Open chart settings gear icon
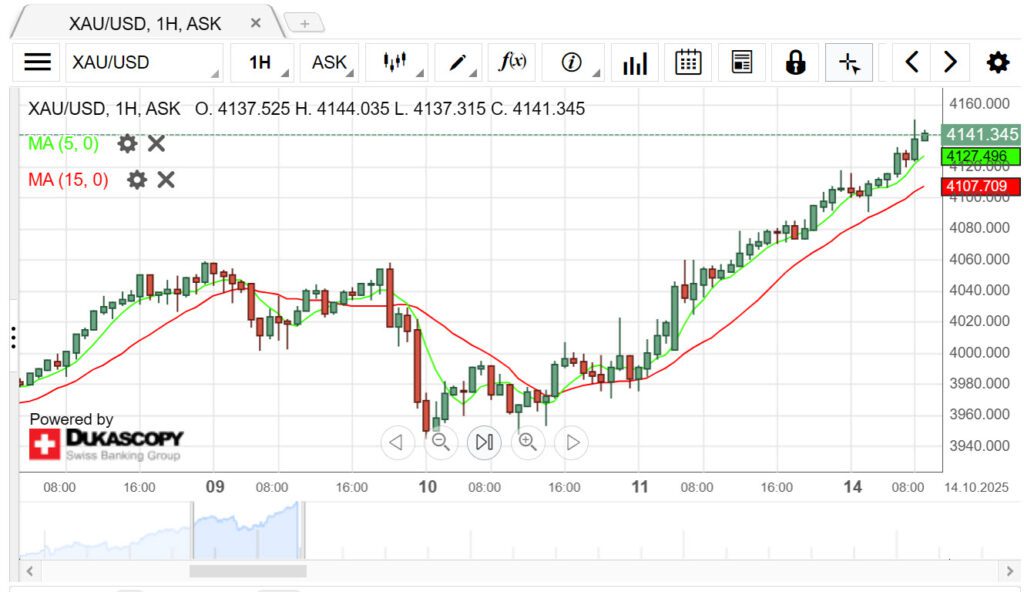The height and width of the screenshot is (592, 1024). [x=997, y=62]
